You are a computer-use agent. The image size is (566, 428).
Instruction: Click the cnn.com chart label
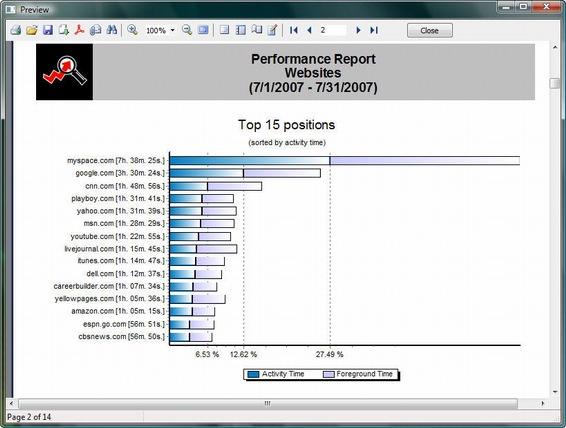125,186
